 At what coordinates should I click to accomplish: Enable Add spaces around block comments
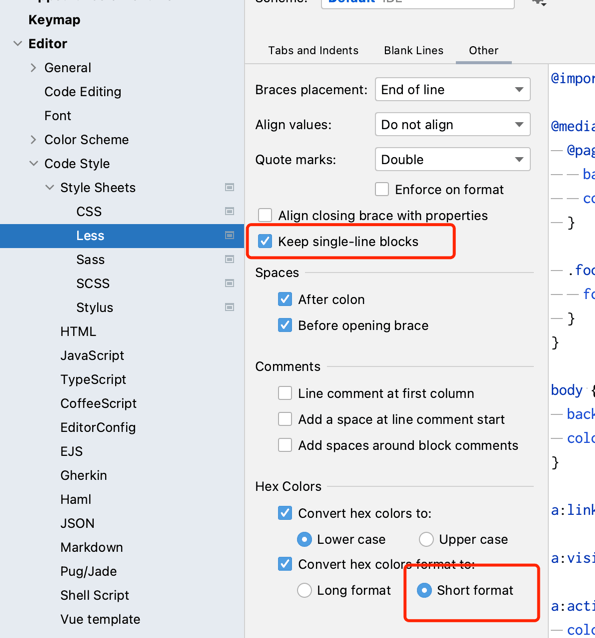tap(285, 445)
